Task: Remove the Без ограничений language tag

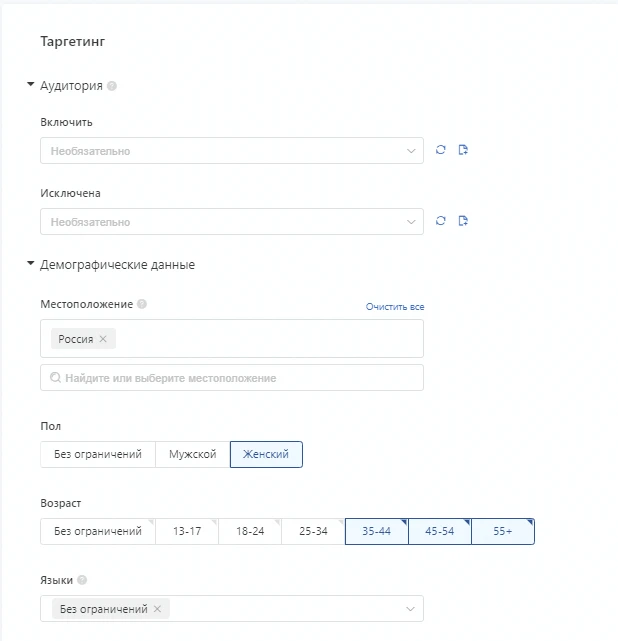Action: coord(157,609)
